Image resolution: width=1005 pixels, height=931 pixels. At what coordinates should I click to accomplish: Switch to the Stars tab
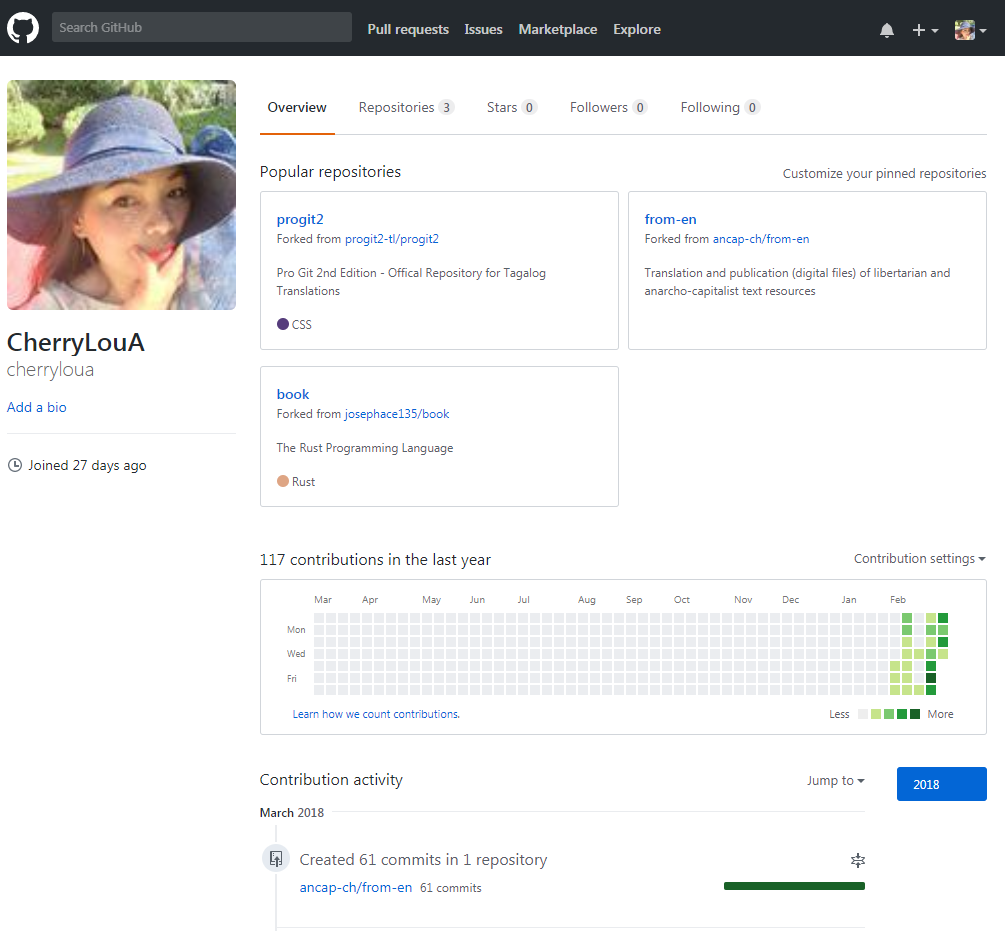[511, 108]
